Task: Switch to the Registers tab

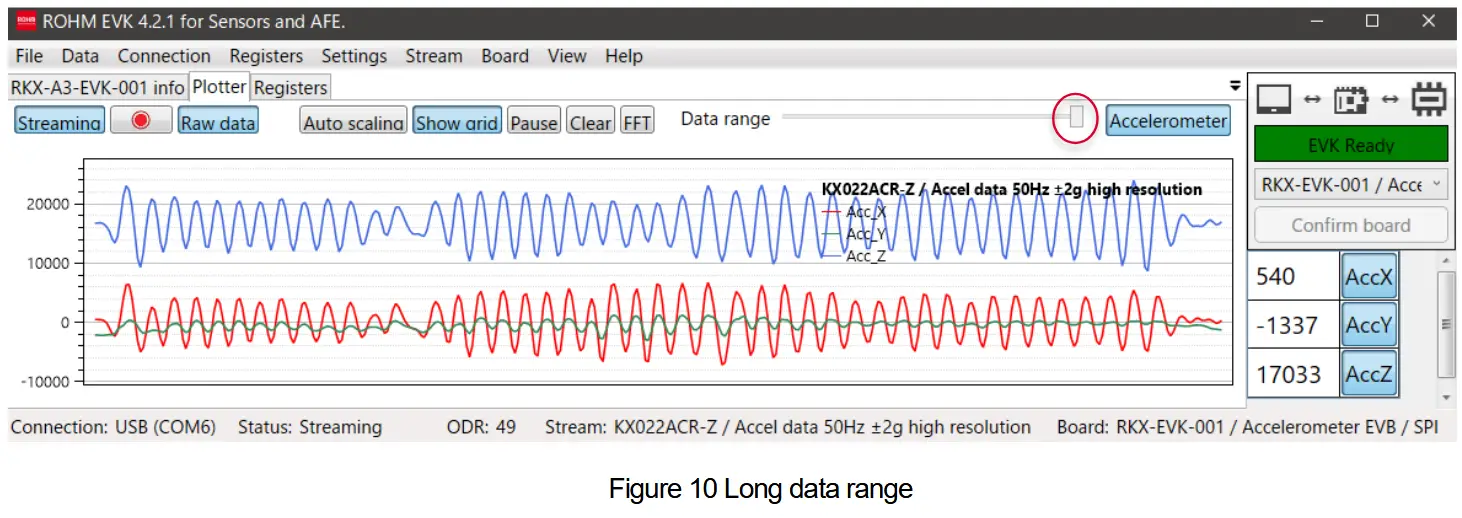Action: click(x=290, y=87)
